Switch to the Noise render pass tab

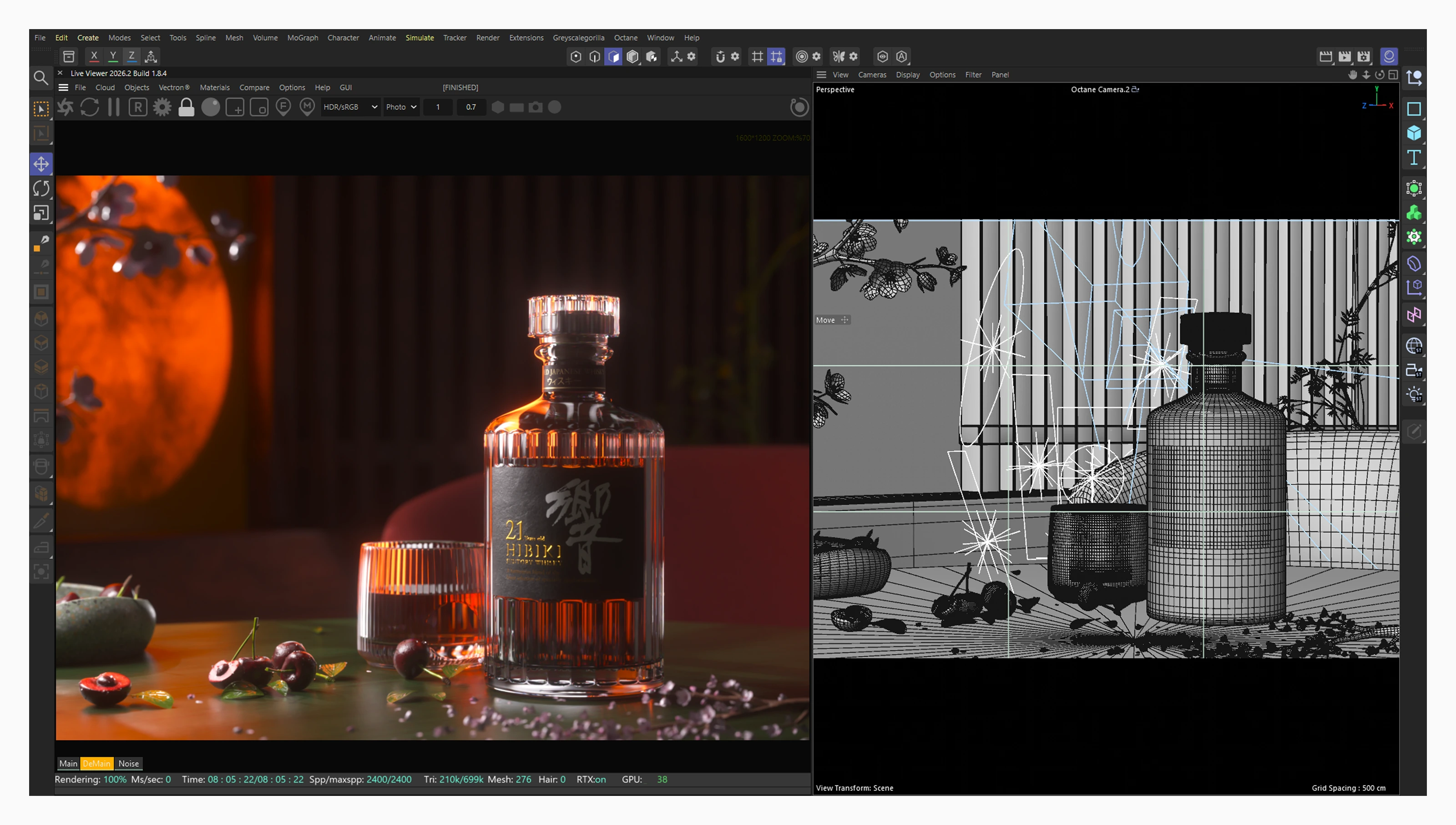pyautogui.click(x=129, y=763)
